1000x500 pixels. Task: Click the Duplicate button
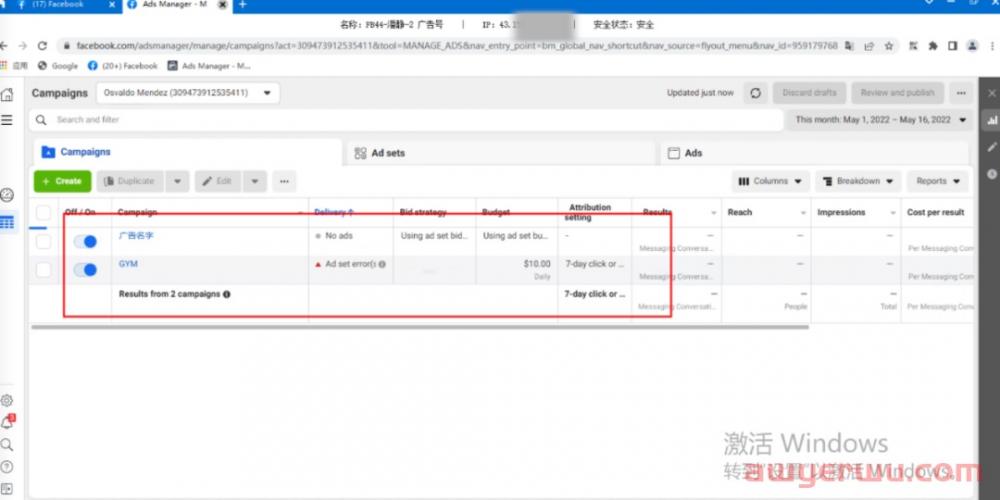131,181
